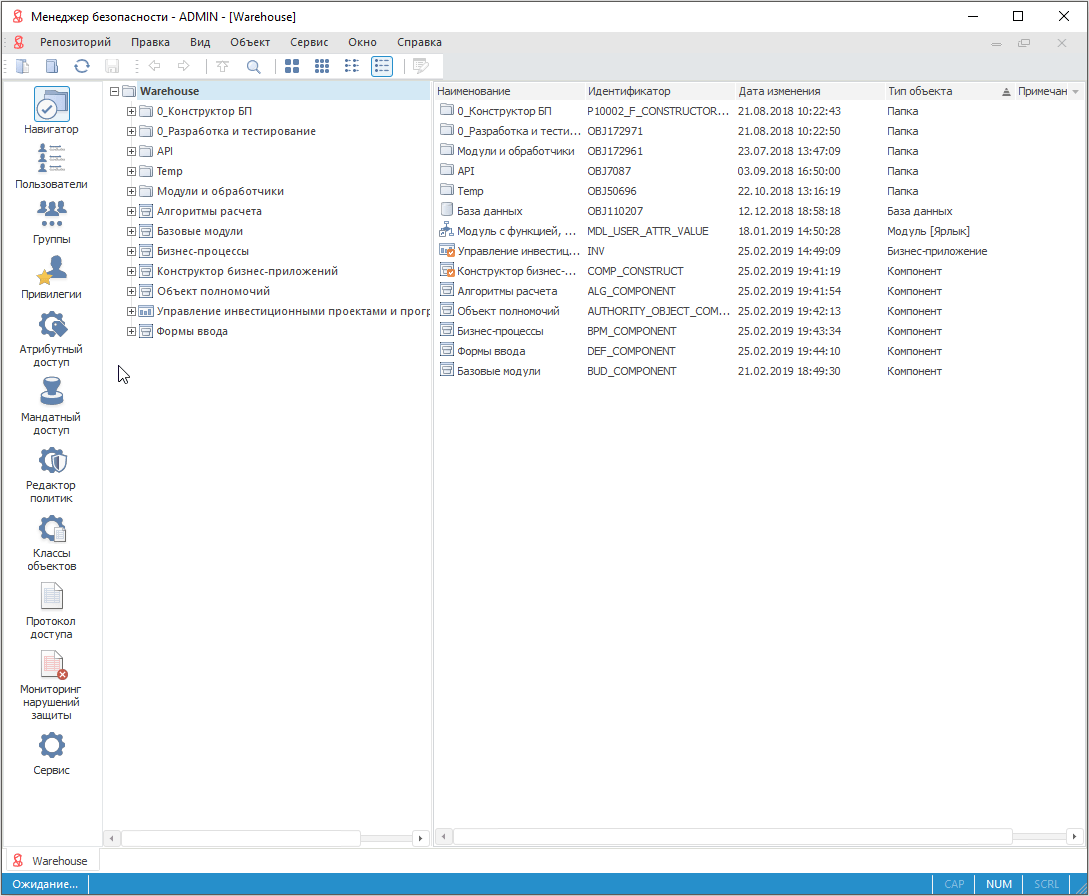
Task: Click the first repository toolbar icon
Action: [x=22, y=66]
